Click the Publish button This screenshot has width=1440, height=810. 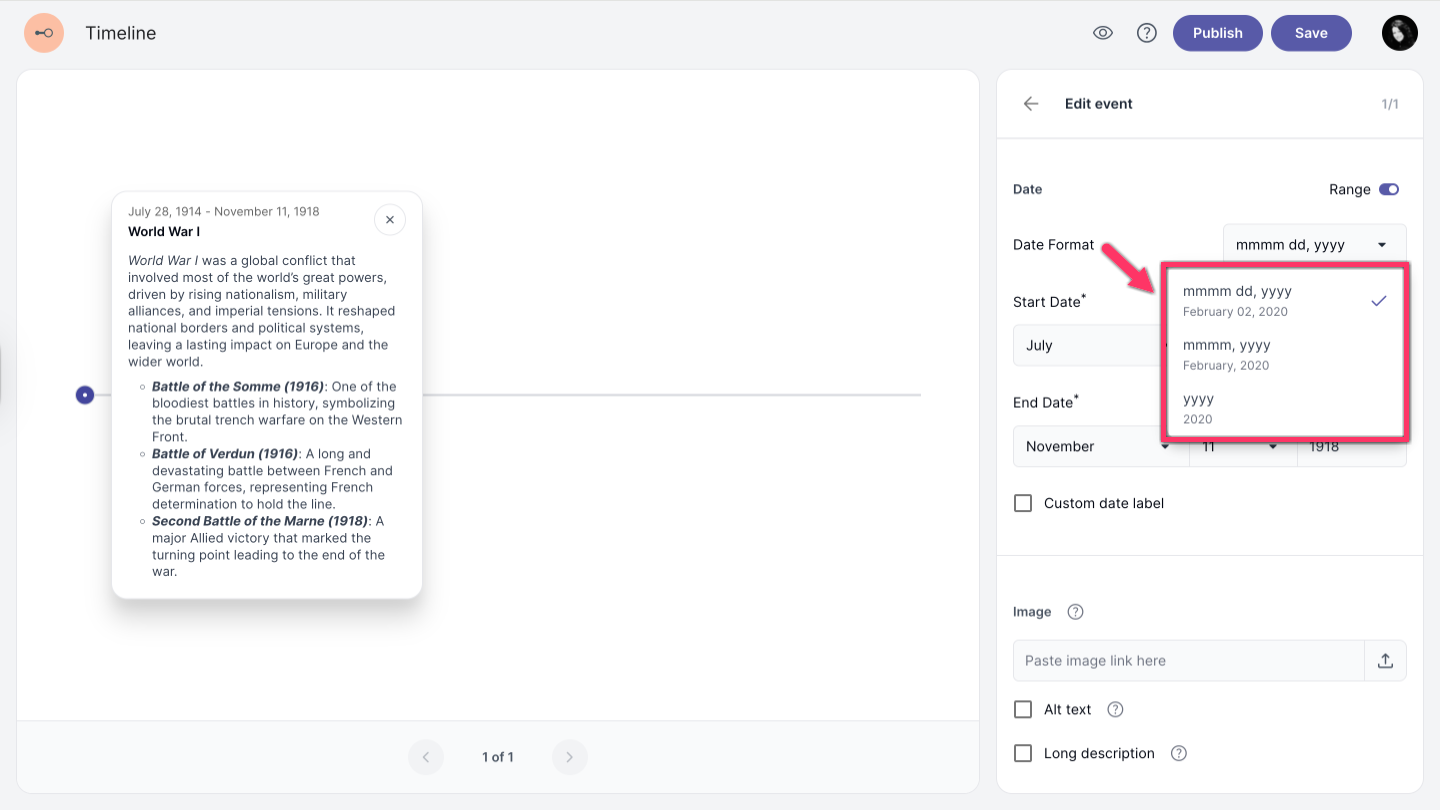(1217, 33)
